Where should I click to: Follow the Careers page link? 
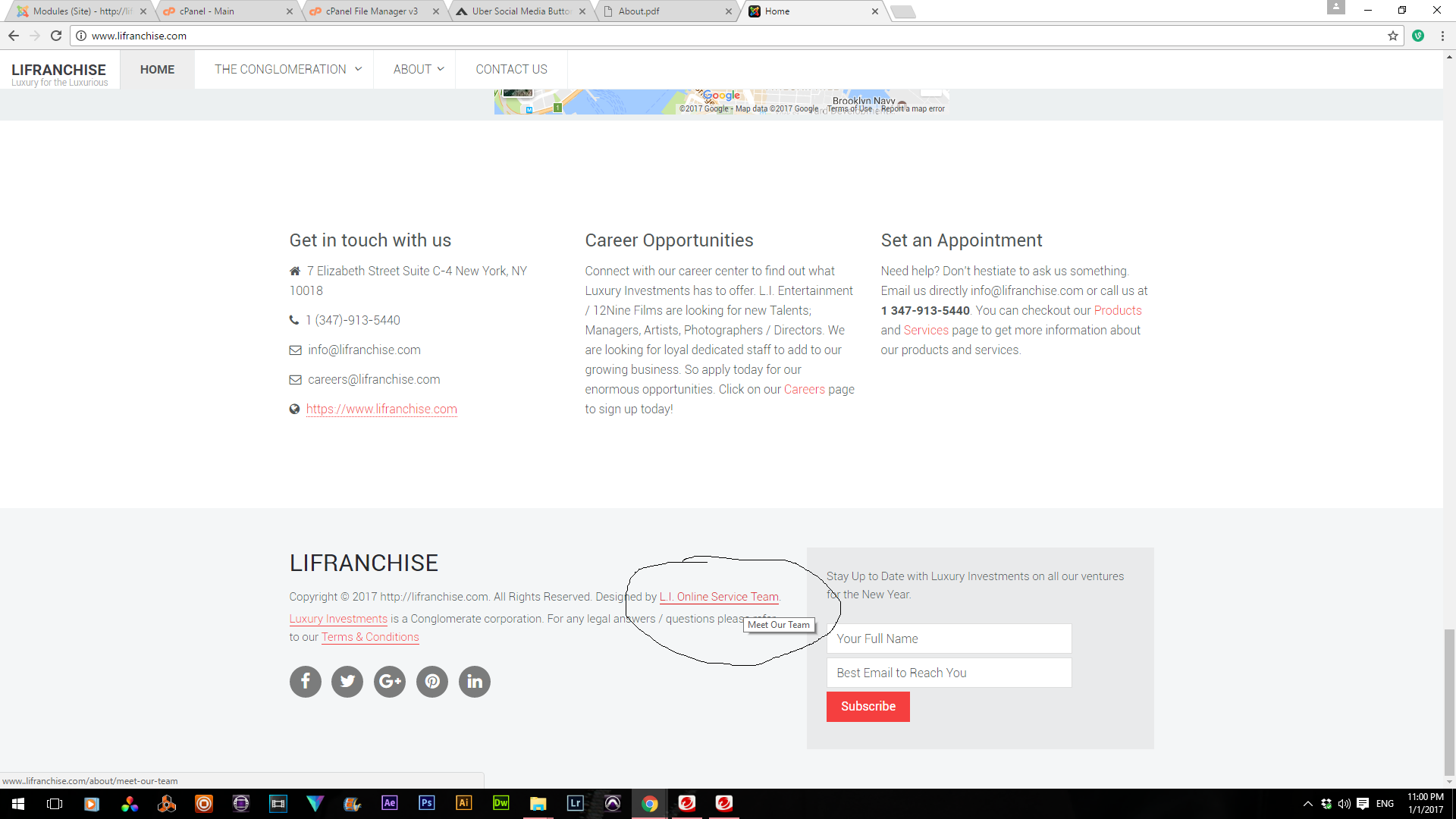point(804,389)
